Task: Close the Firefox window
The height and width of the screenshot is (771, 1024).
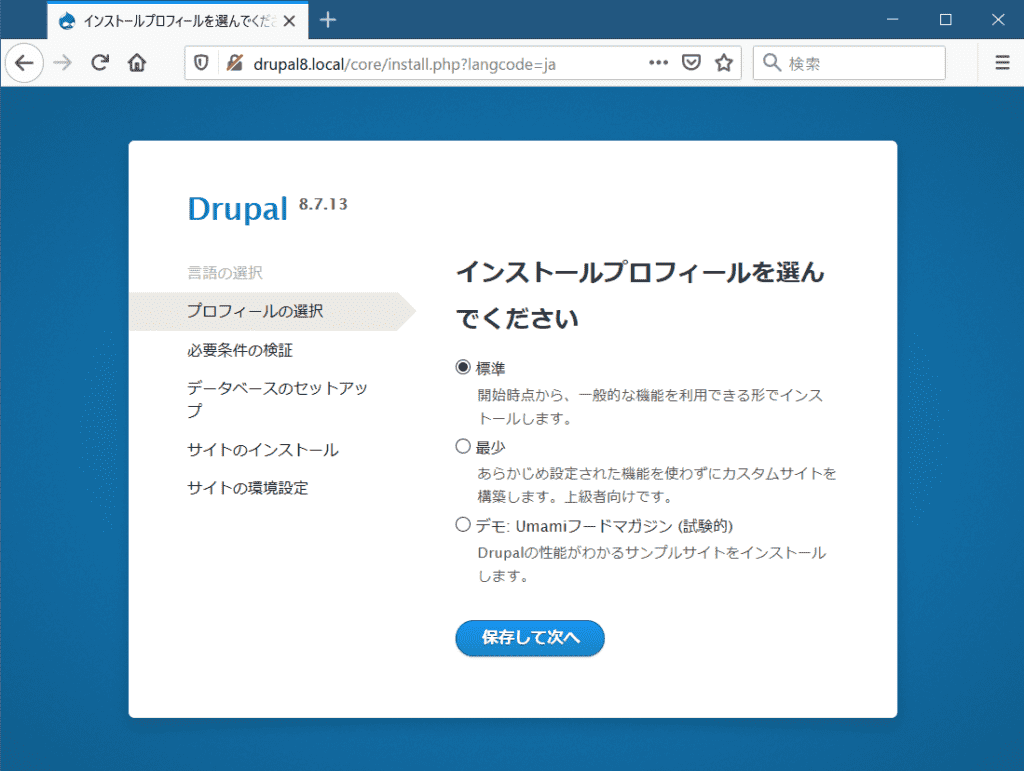Action: [x=998, y=20]
